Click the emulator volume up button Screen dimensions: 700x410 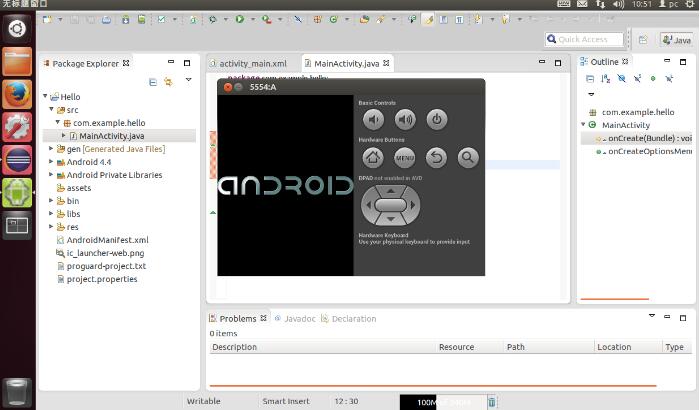pyautogui.click(x=405, y=119)
